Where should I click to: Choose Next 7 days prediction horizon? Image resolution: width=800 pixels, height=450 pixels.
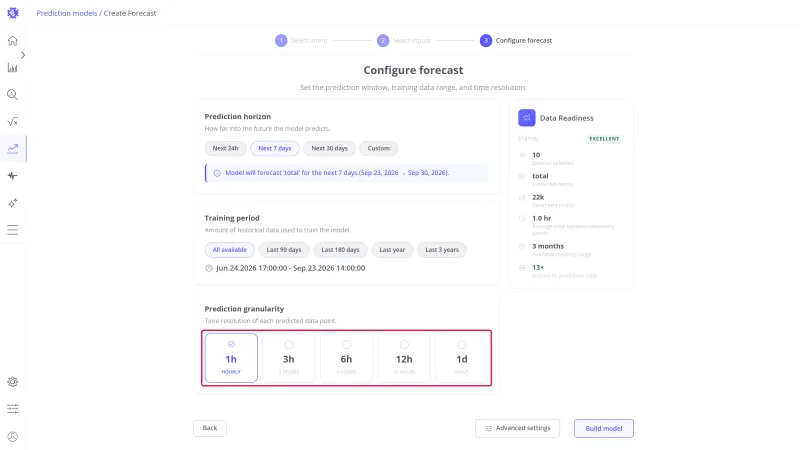tap(274, 148)
